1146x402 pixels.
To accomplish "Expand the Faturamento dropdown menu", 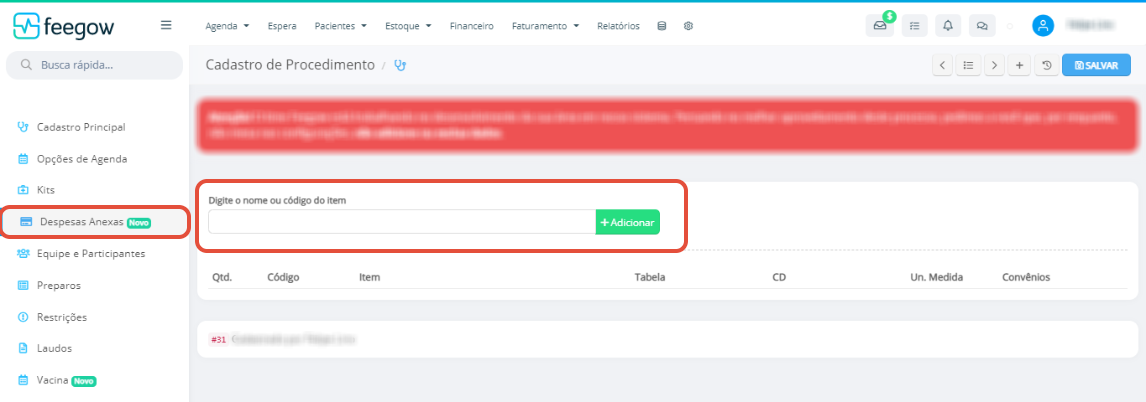I will (x=545, y=26).
